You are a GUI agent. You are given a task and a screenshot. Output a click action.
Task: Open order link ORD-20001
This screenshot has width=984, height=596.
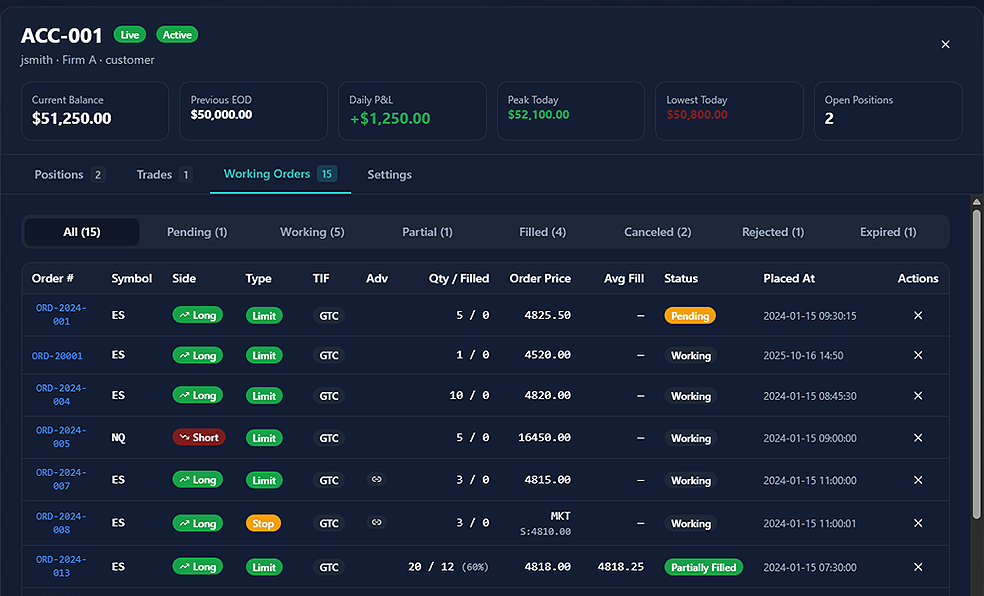click(57, 356)
